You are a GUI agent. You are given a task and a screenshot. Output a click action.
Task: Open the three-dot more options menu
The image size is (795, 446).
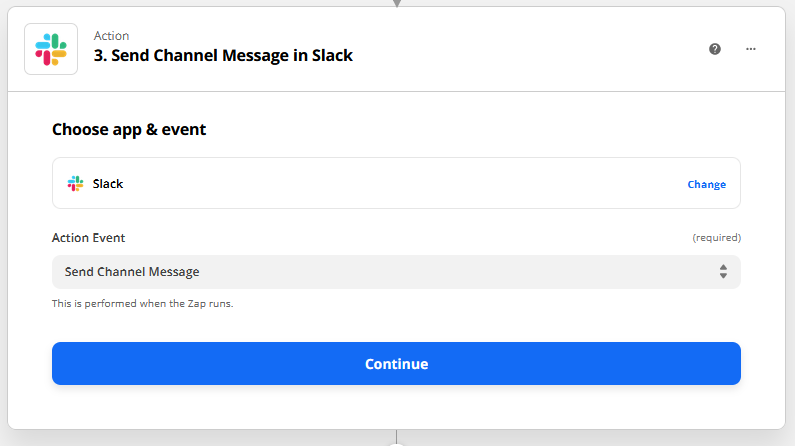point(751,49)
